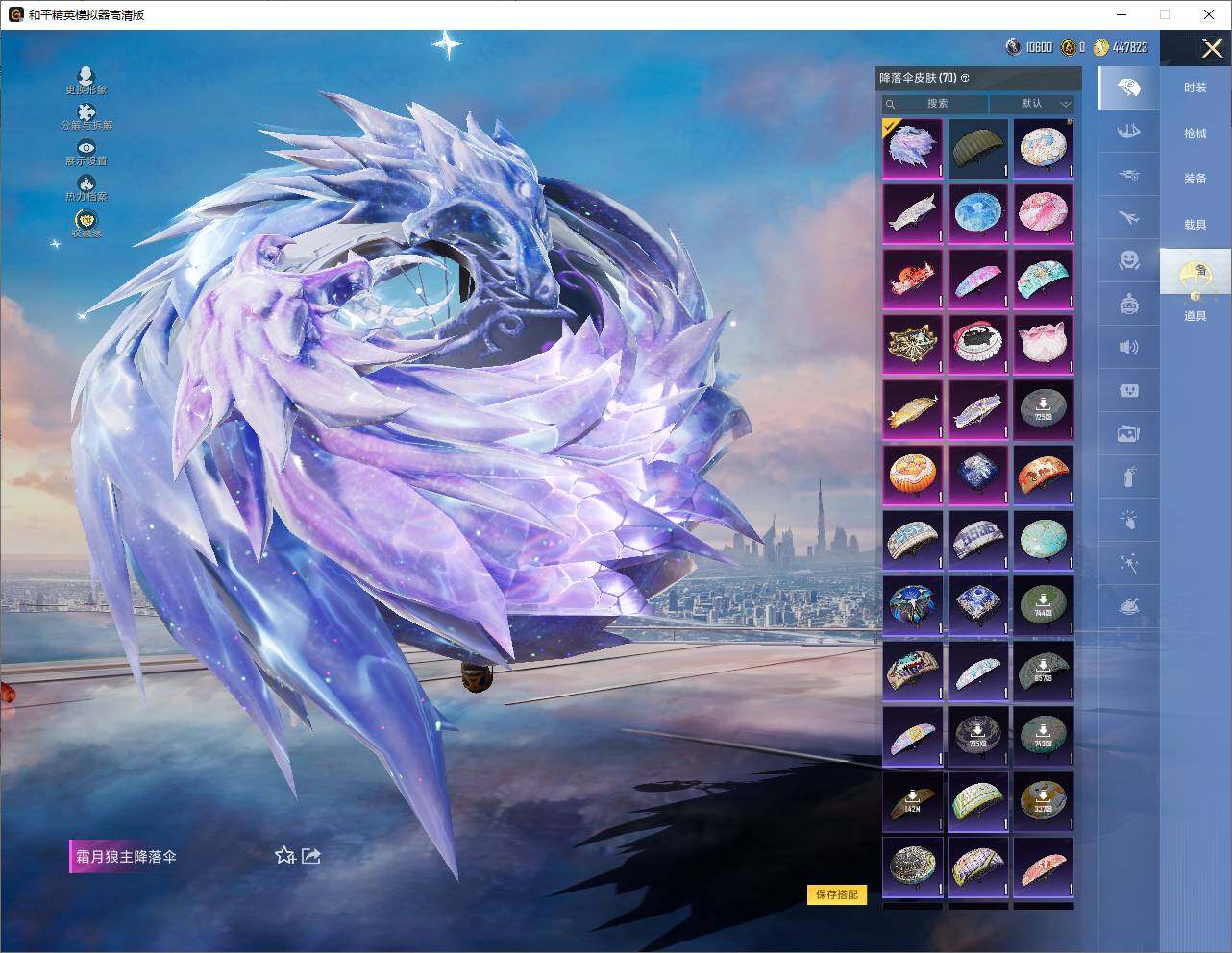Select the olive green default parachute thumbnail
Screen dimensions: 1232x953
[977, 148]
